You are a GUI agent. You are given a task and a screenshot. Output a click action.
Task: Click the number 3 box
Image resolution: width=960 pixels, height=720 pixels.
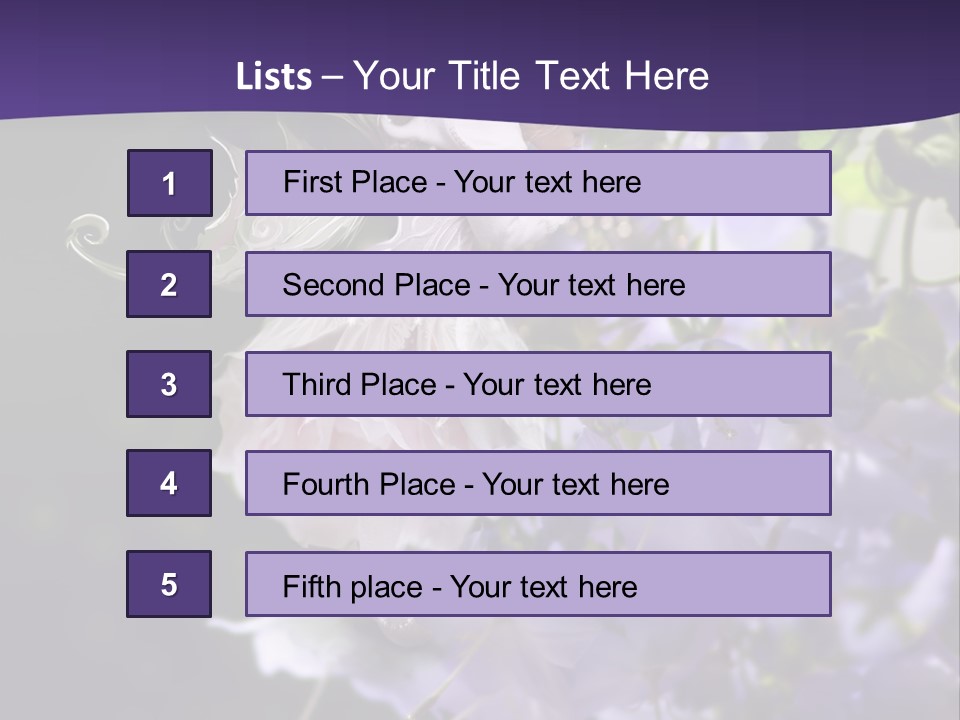pos(169,384)
